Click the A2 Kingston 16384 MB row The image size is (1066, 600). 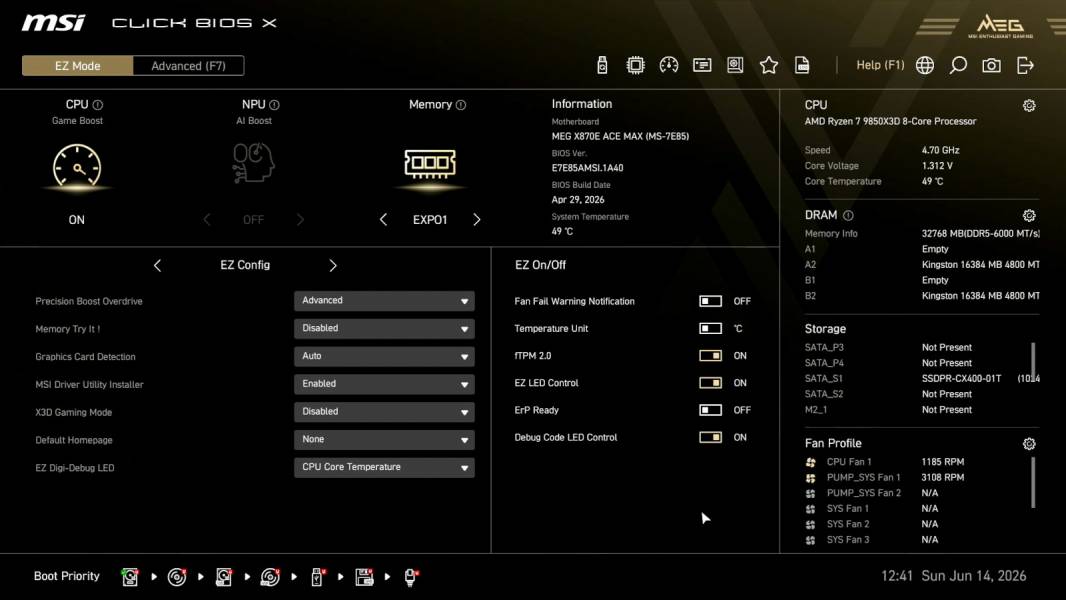pyautogui.click(x=922, y=265)
